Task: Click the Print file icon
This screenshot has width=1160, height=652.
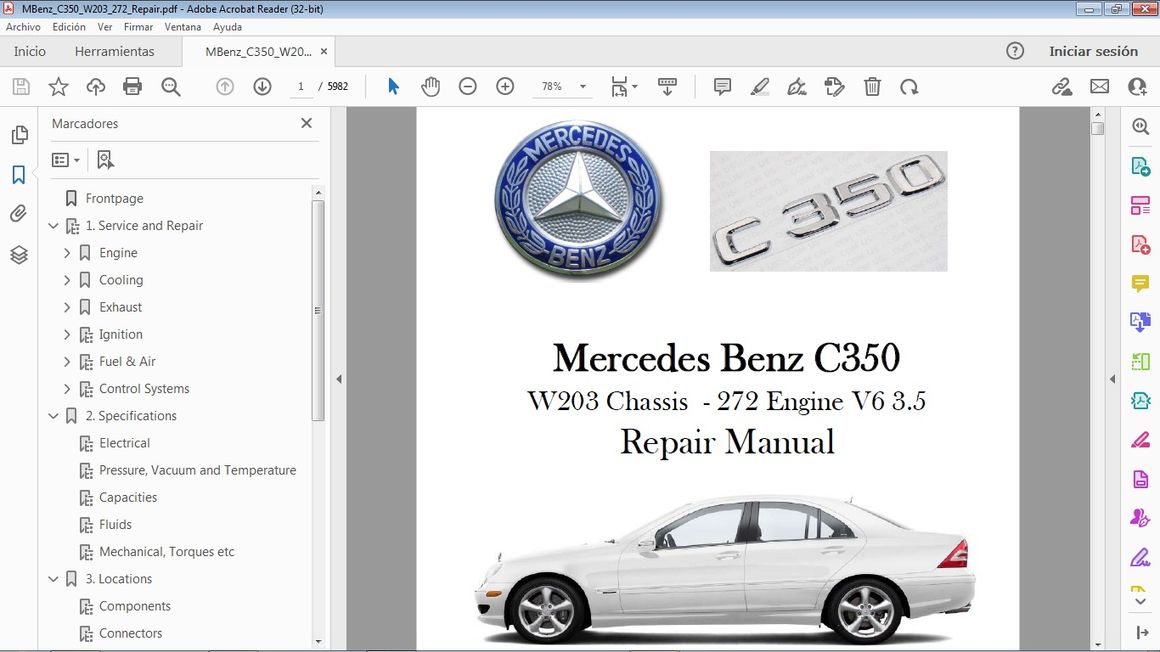Action: 132,87
